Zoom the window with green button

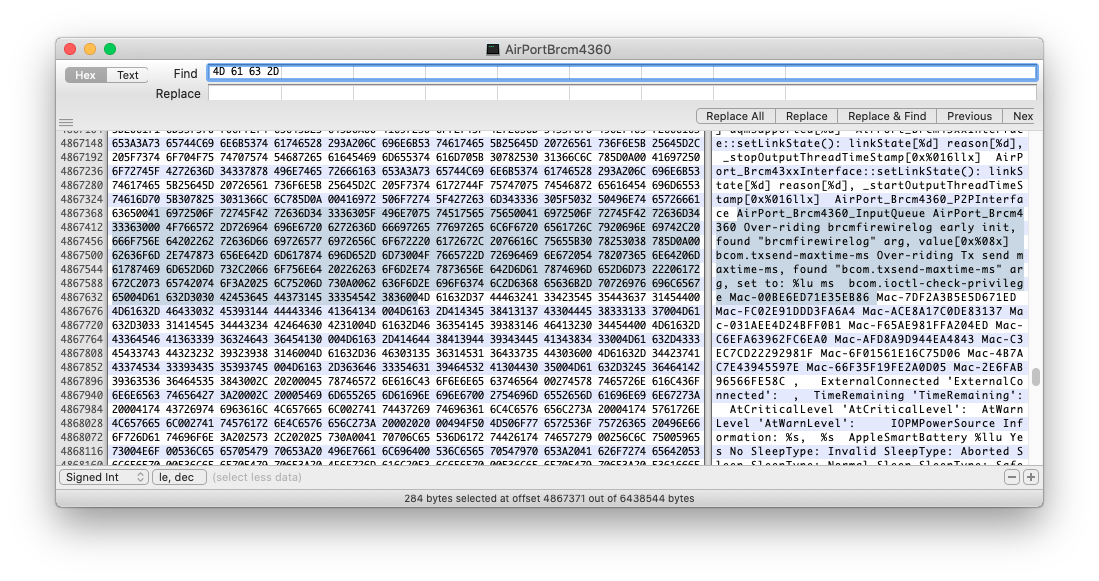[110, 49]
